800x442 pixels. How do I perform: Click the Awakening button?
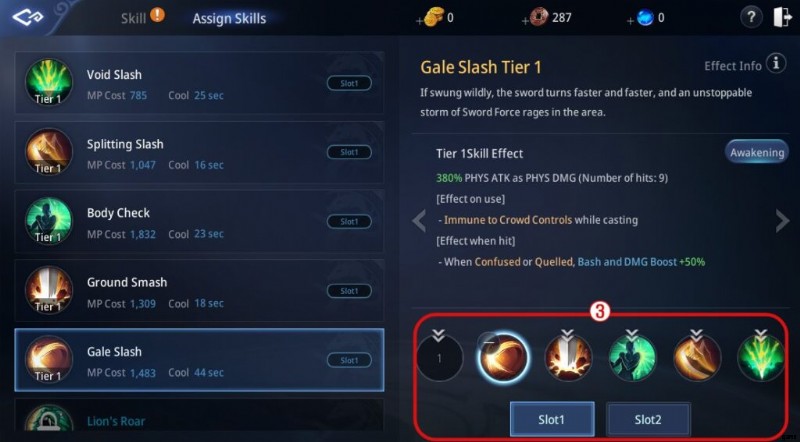click(757, 153)
